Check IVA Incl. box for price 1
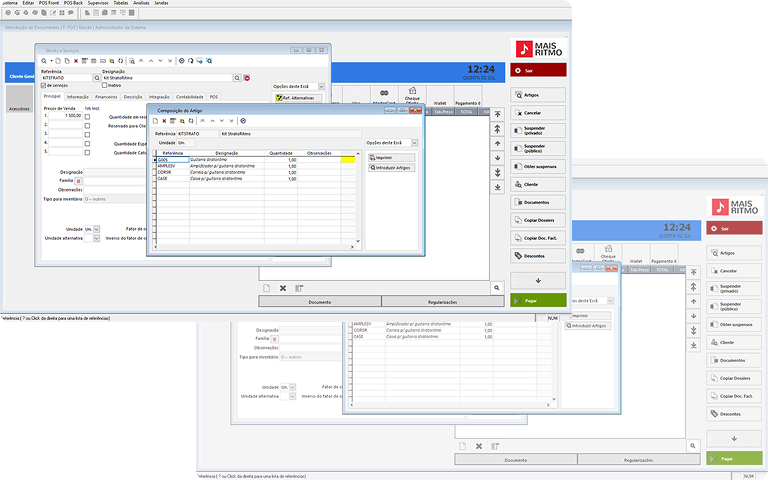The height and width of the screenshot is (480, 768). coord(87,117)
